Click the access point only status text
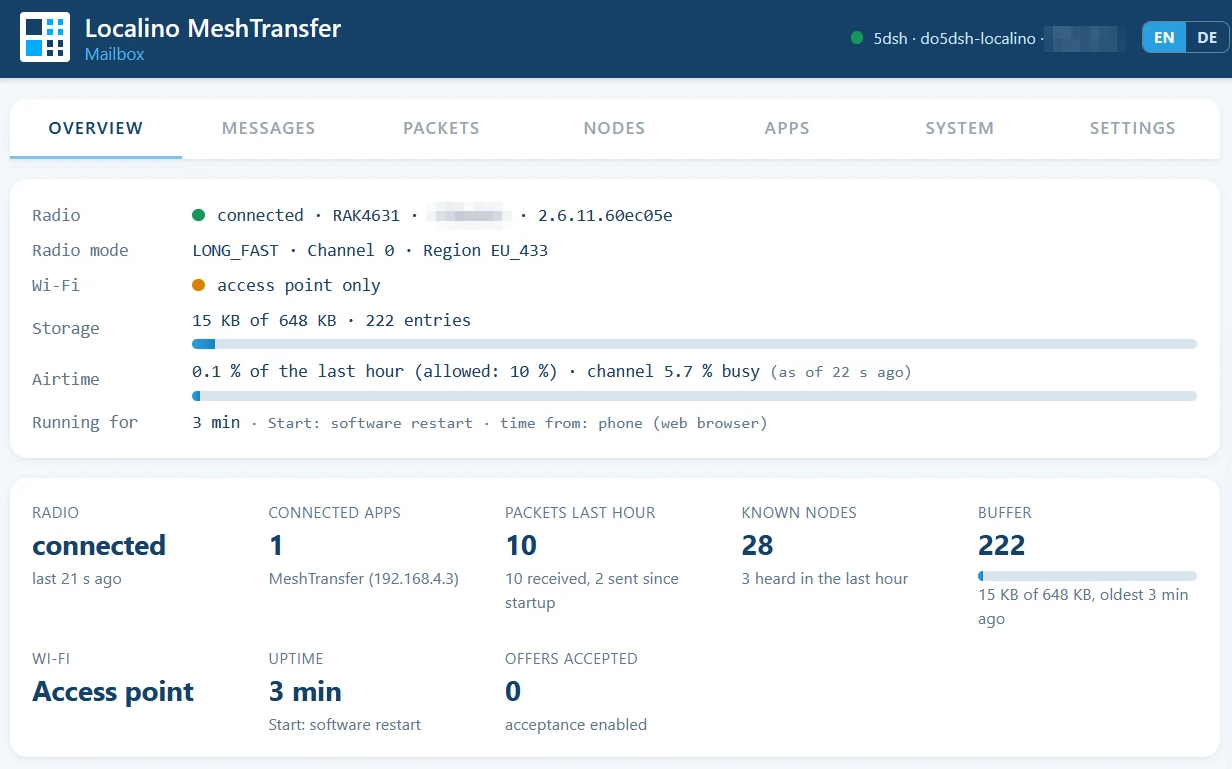The width and height of the screenshot is (1232, 769). 299,285
